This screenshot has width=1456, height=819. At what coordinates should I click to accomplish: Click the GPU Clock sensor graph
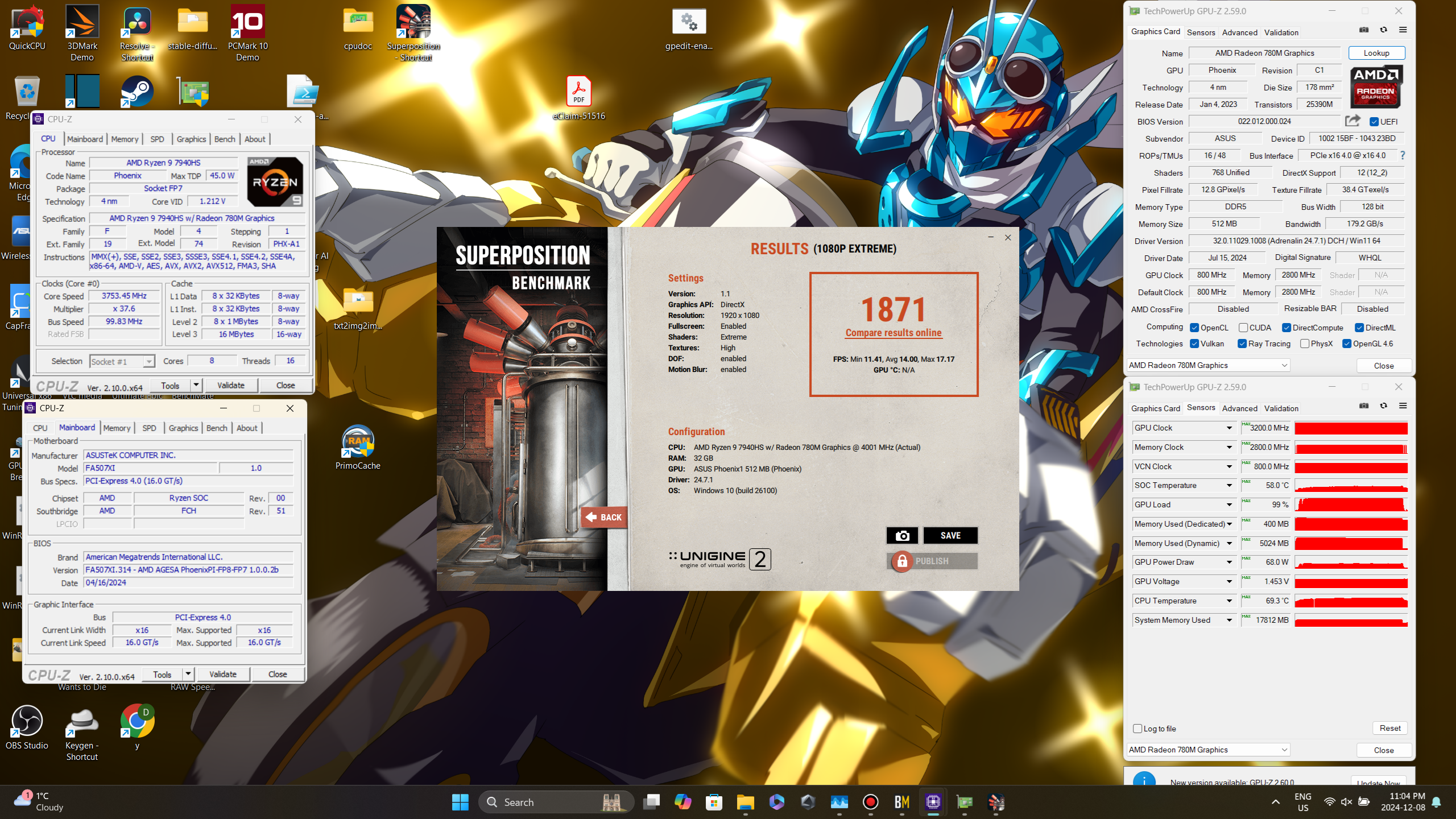(1351, 428)
